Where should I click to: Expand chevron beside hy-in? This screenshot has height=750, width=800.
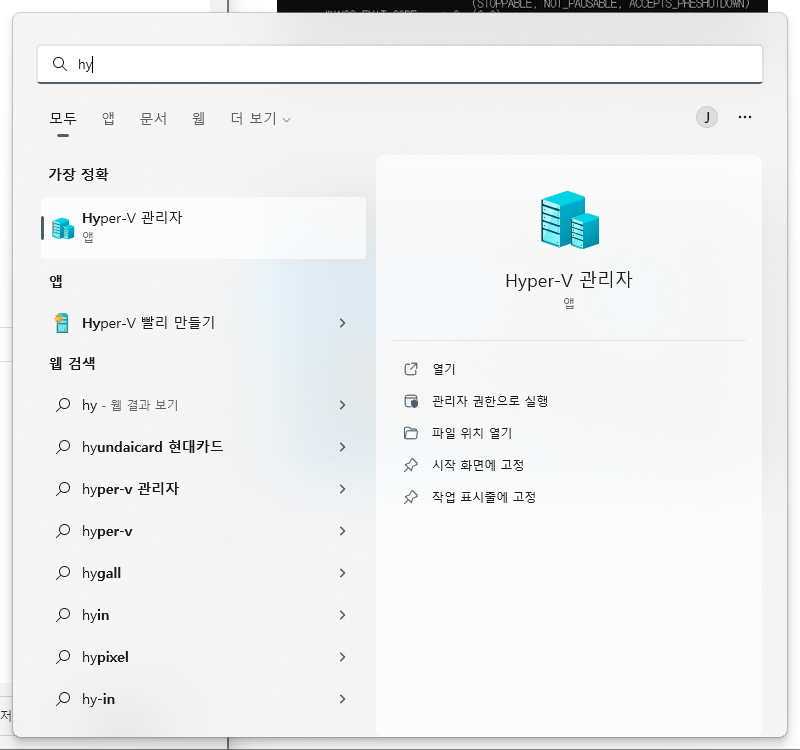coord(342,699)
